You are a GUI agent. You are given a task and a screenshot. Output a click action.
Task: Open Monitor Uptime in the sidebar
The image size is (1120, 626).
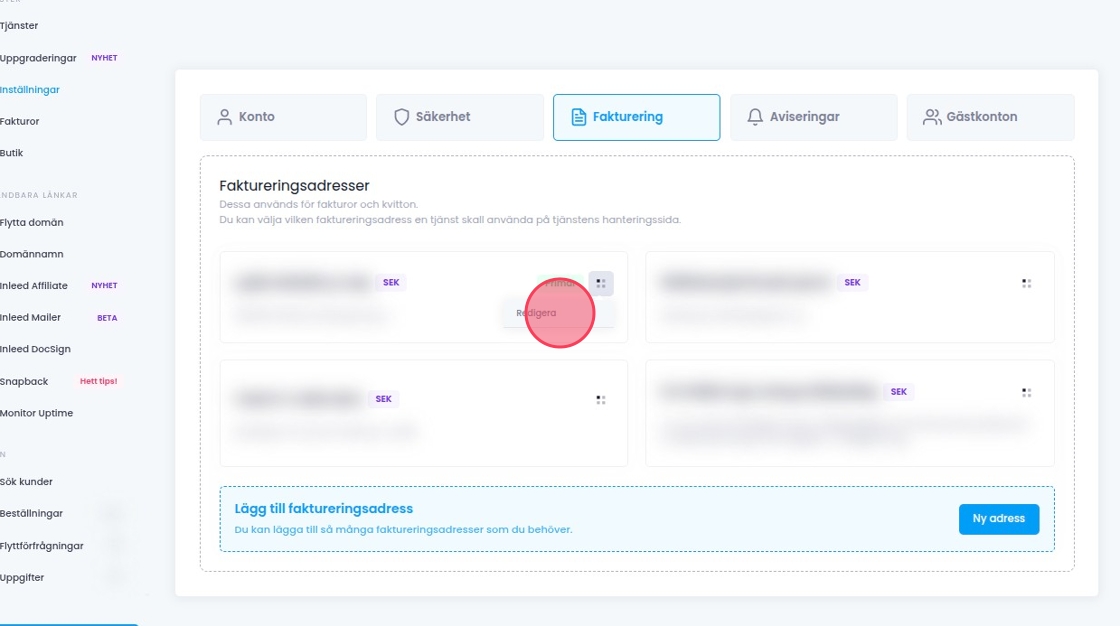[x=36, y=413]
